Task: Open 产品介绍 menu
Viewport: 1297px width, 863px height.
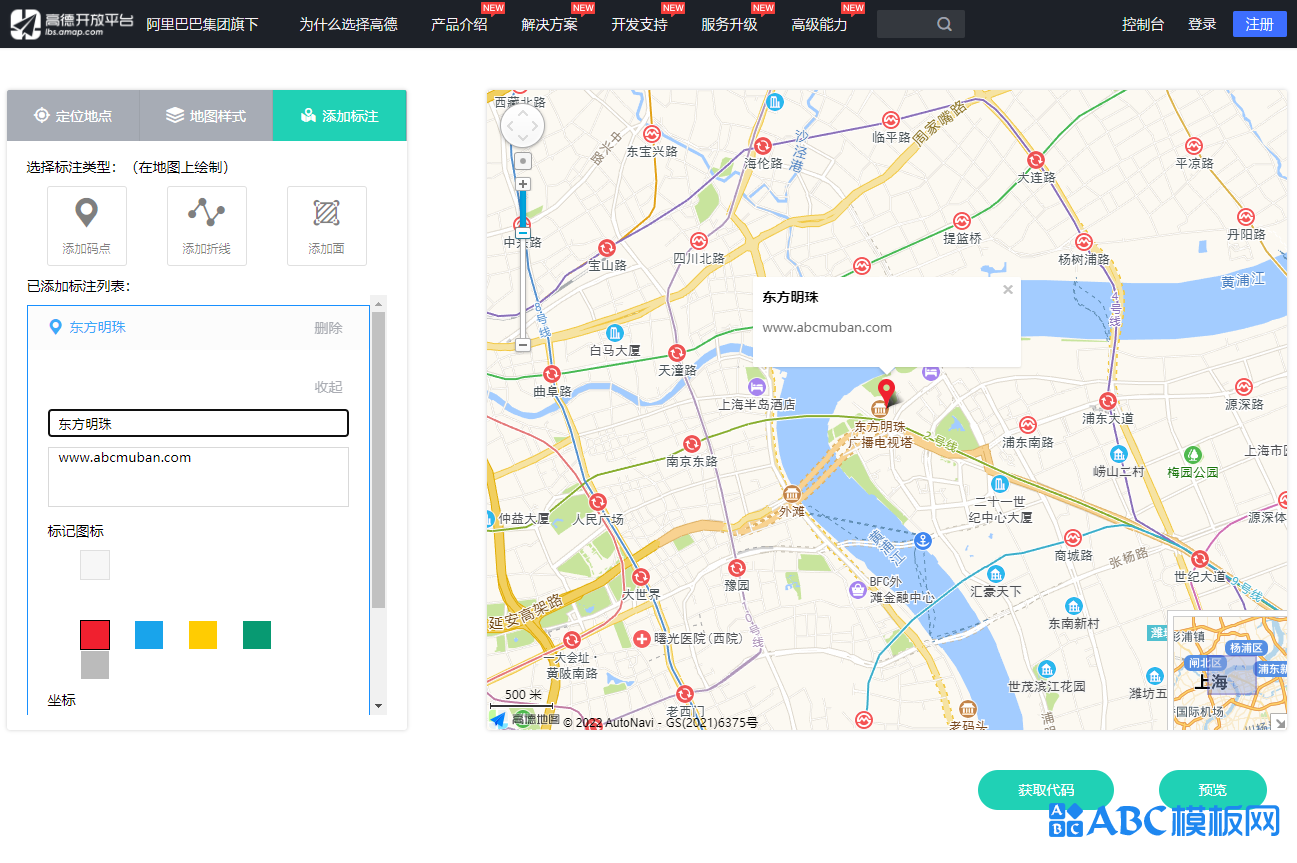Action: [x=460, y=24]
